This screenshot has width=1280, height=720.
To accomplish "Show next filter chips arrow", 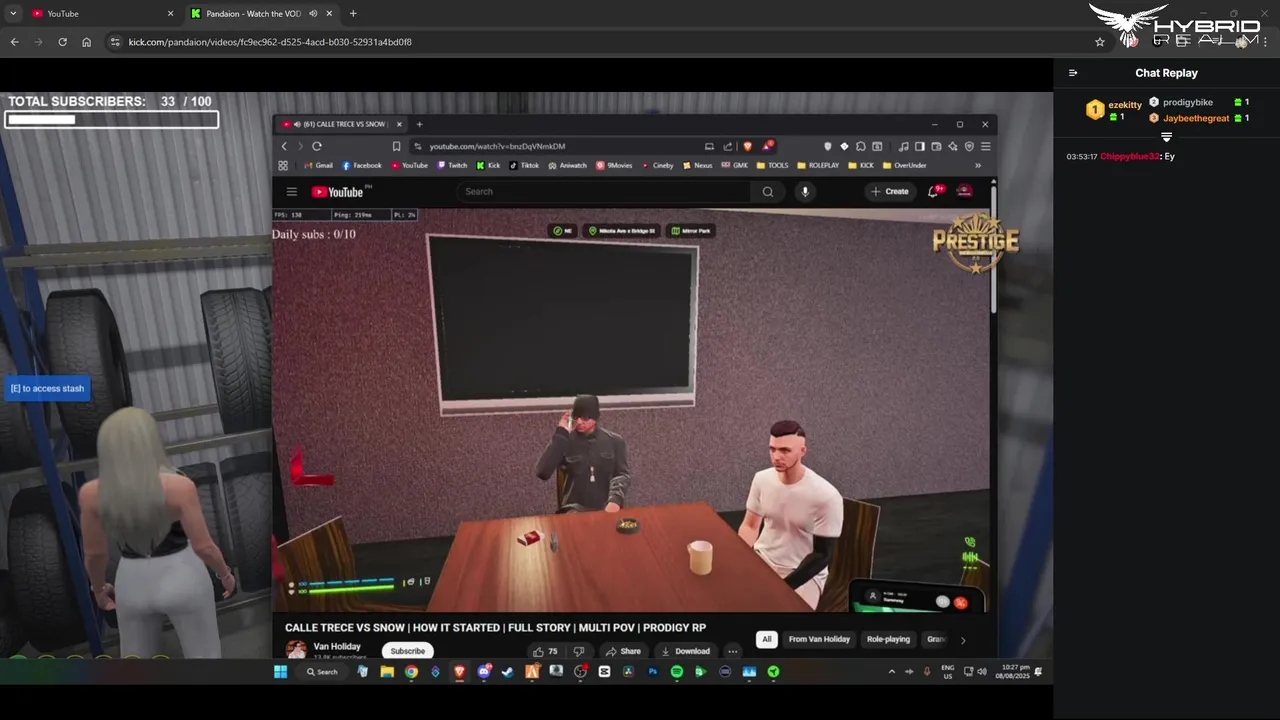I will 963,640.
